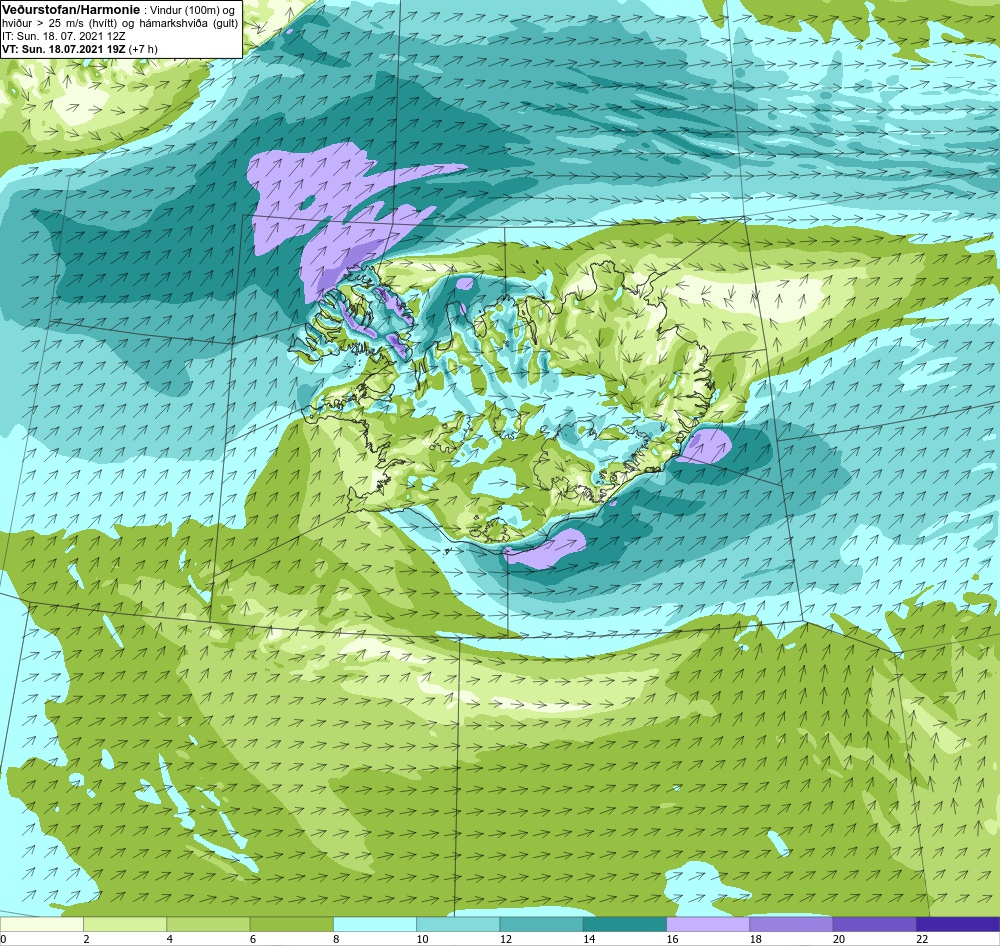Click the dark teal 14–16 m/s legend swatch
Image resolution: width=1000 pixels, height=946 pixels.
point(625,924)
